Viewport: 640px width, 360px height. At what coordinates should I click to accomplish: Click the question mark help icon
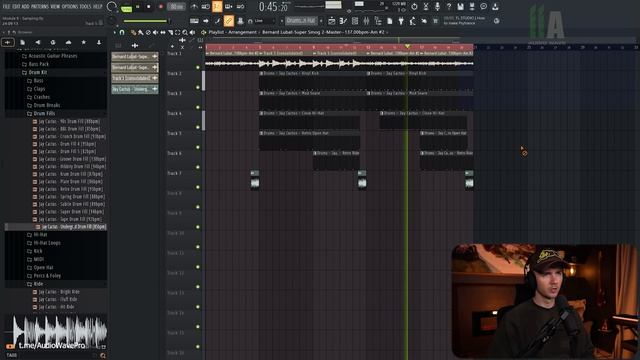[x=449, y=7]
